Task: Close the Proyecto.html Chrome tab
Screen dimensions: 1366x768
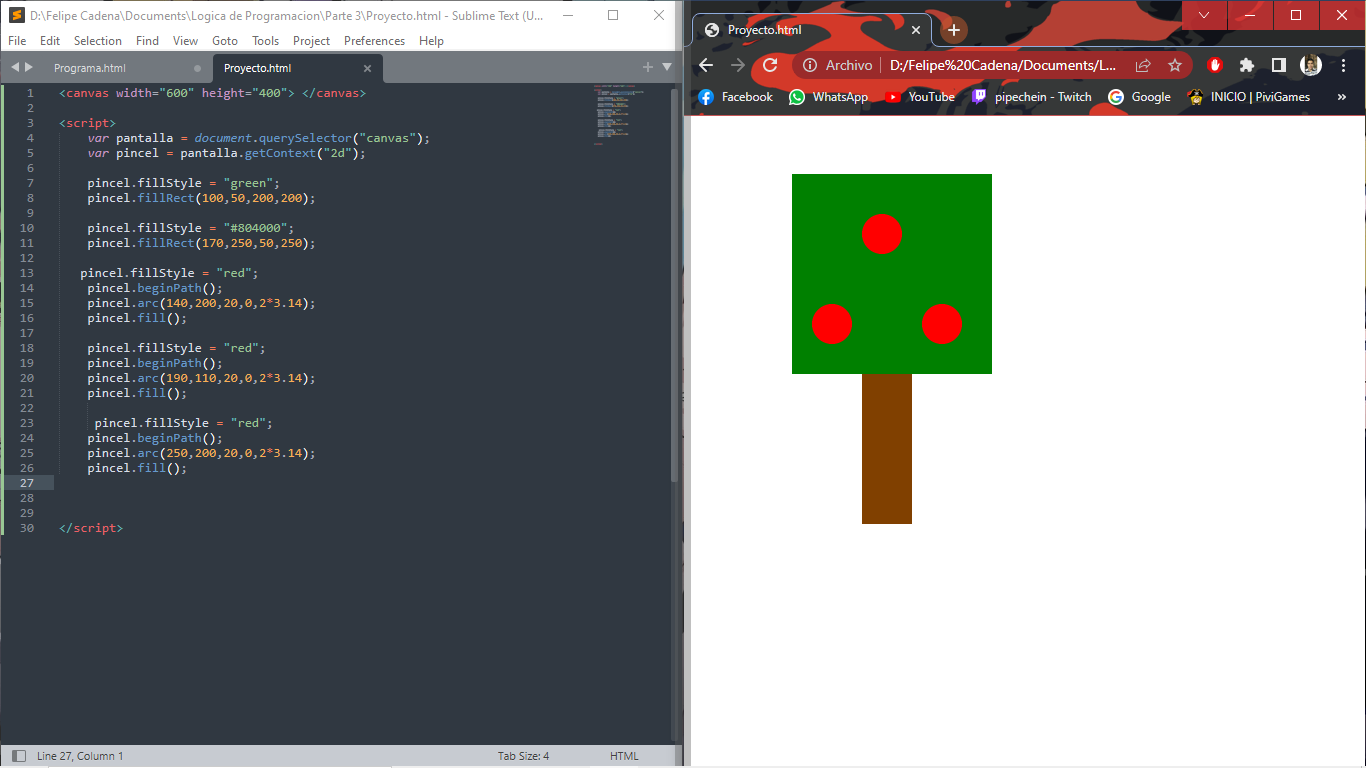Action: tap(915, 30)
